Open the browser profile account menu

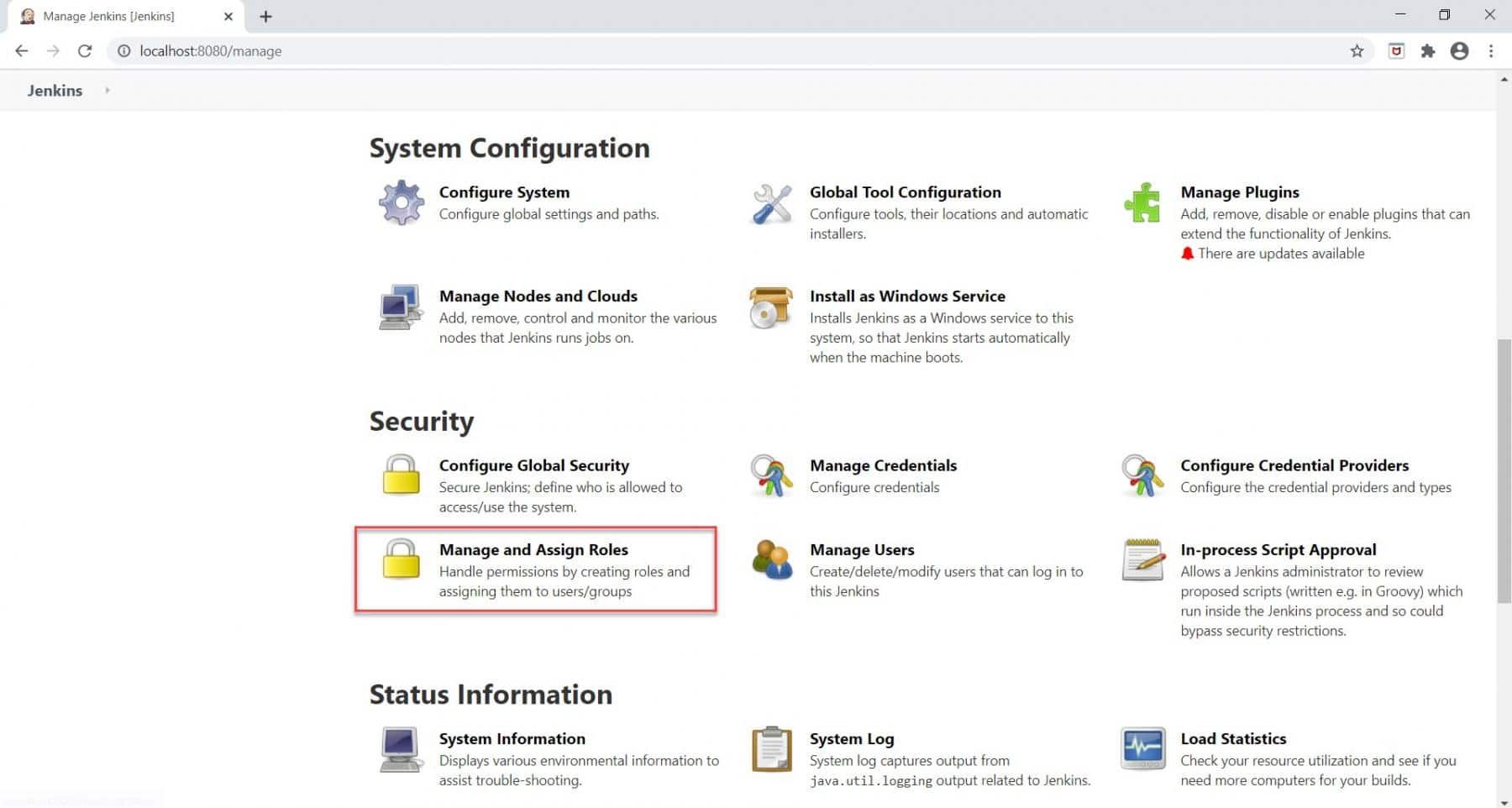tap(1459, 50)
